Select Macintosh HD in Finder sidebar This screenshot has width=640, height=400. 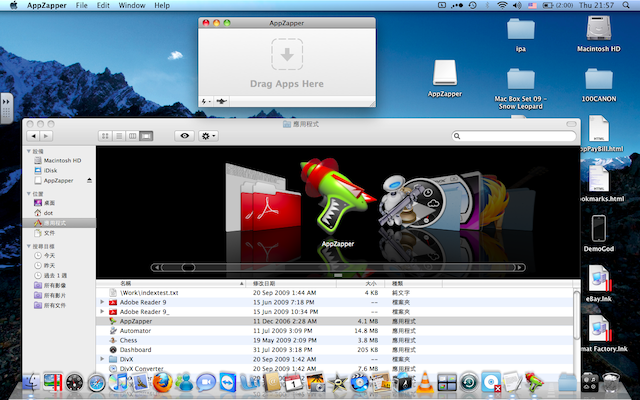tap(58, 160)
